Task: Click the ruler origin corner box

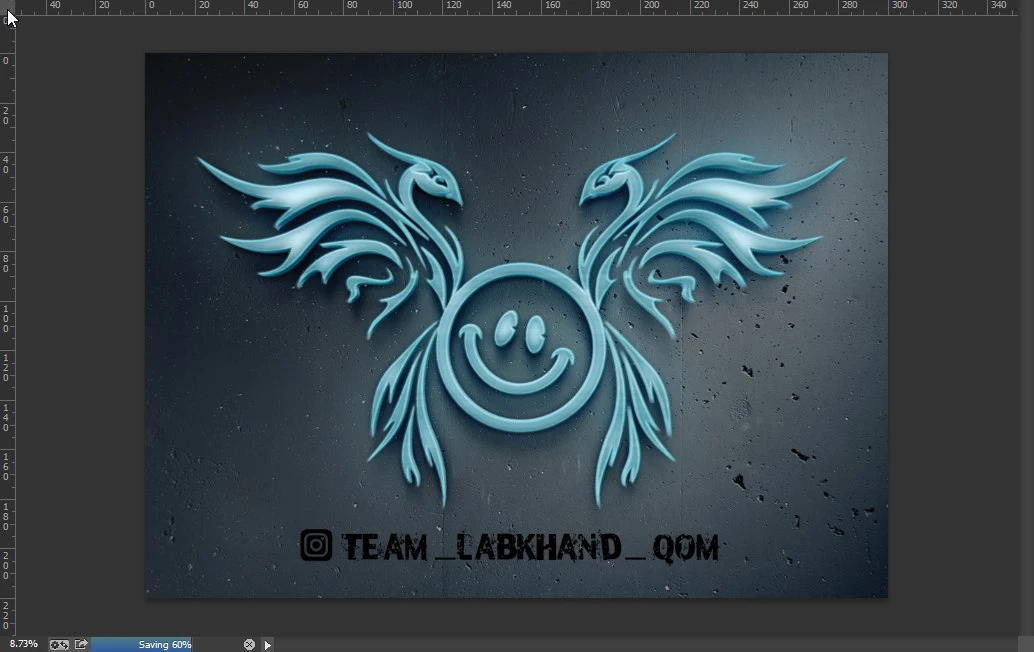Action: coord(7,7)
